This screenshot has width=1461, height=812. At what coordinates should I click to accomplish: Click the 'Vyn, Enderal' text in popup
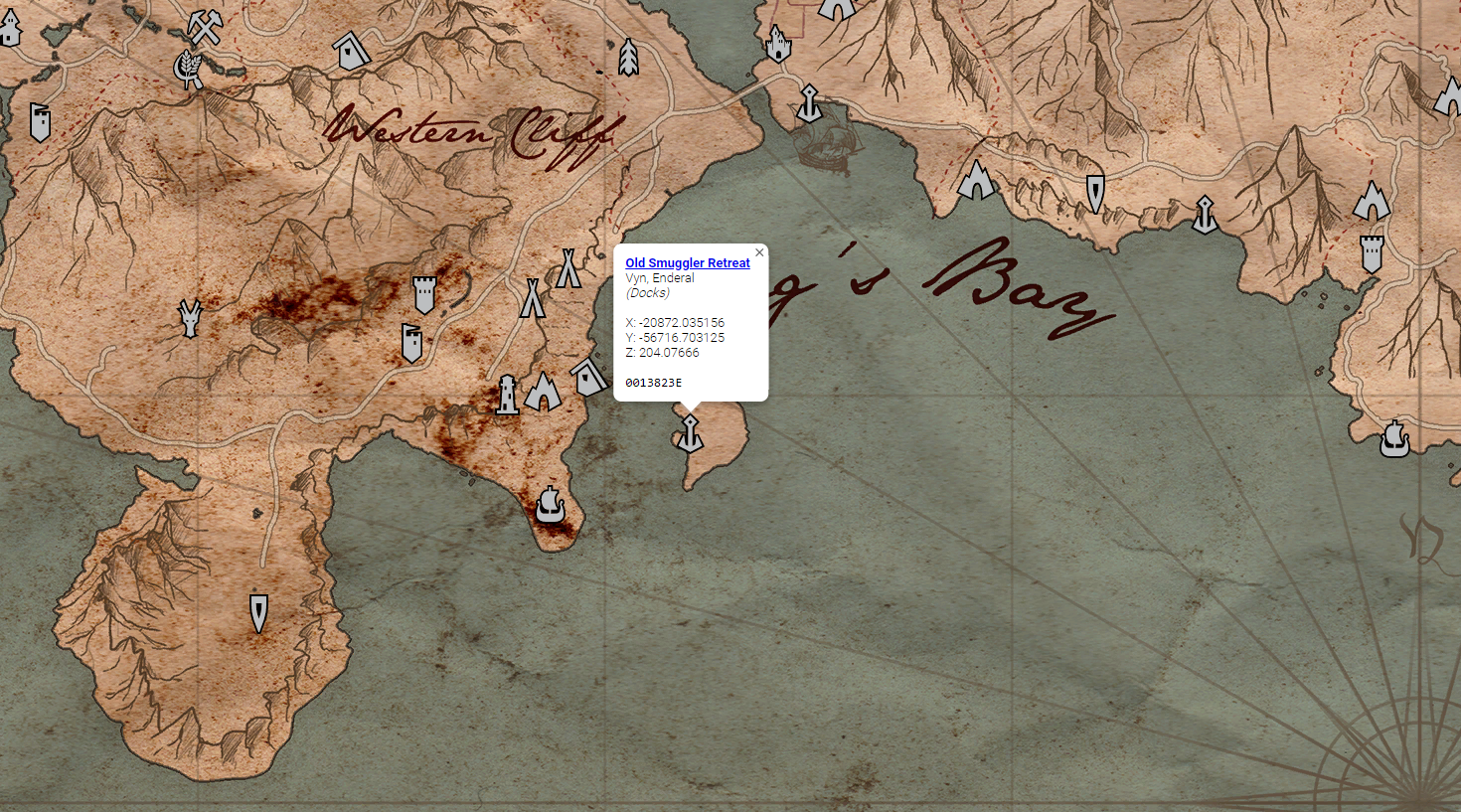click(660, 278)
